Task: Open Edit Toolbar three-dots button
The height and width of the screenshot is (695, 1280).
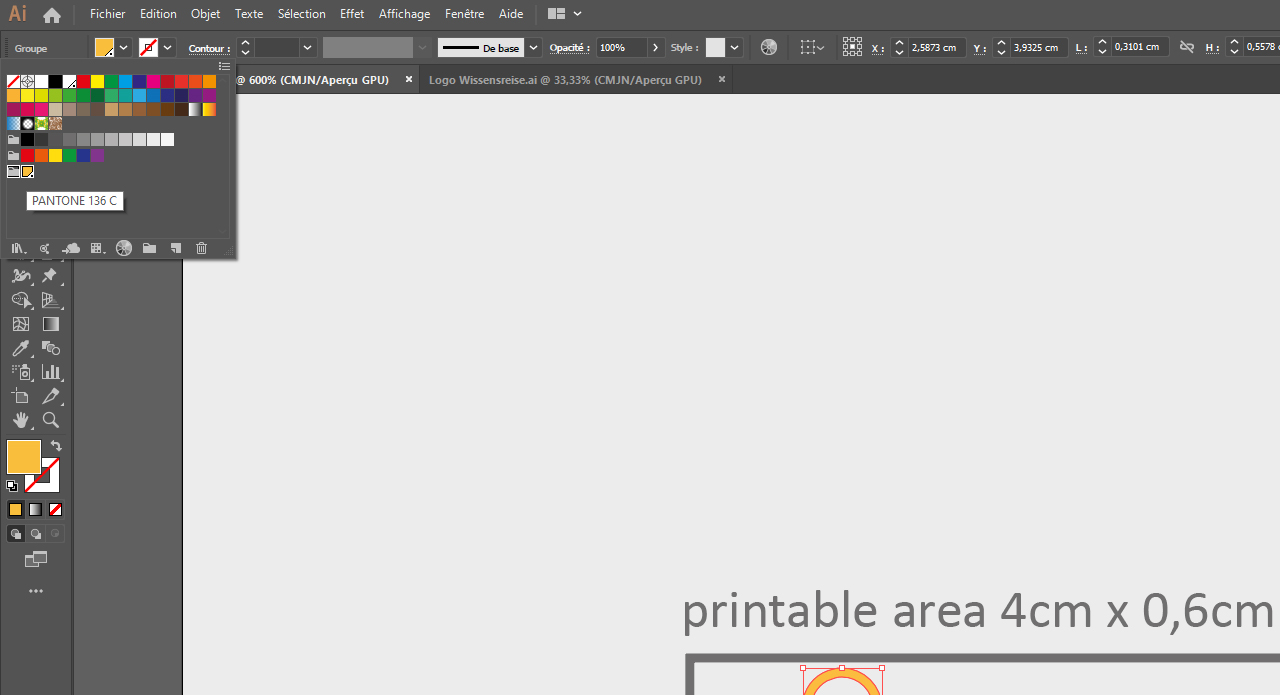Action: click(x=36, y=591)
